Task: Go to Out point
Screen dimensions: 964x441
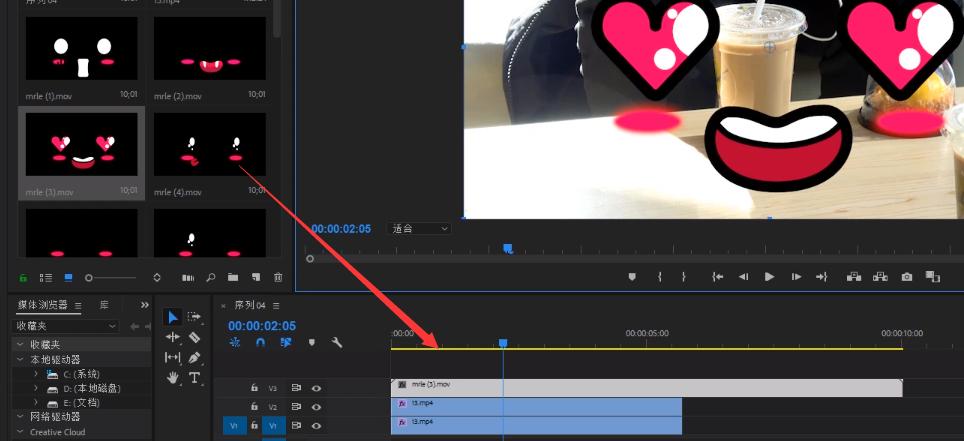Action: [x=821, y=277]
